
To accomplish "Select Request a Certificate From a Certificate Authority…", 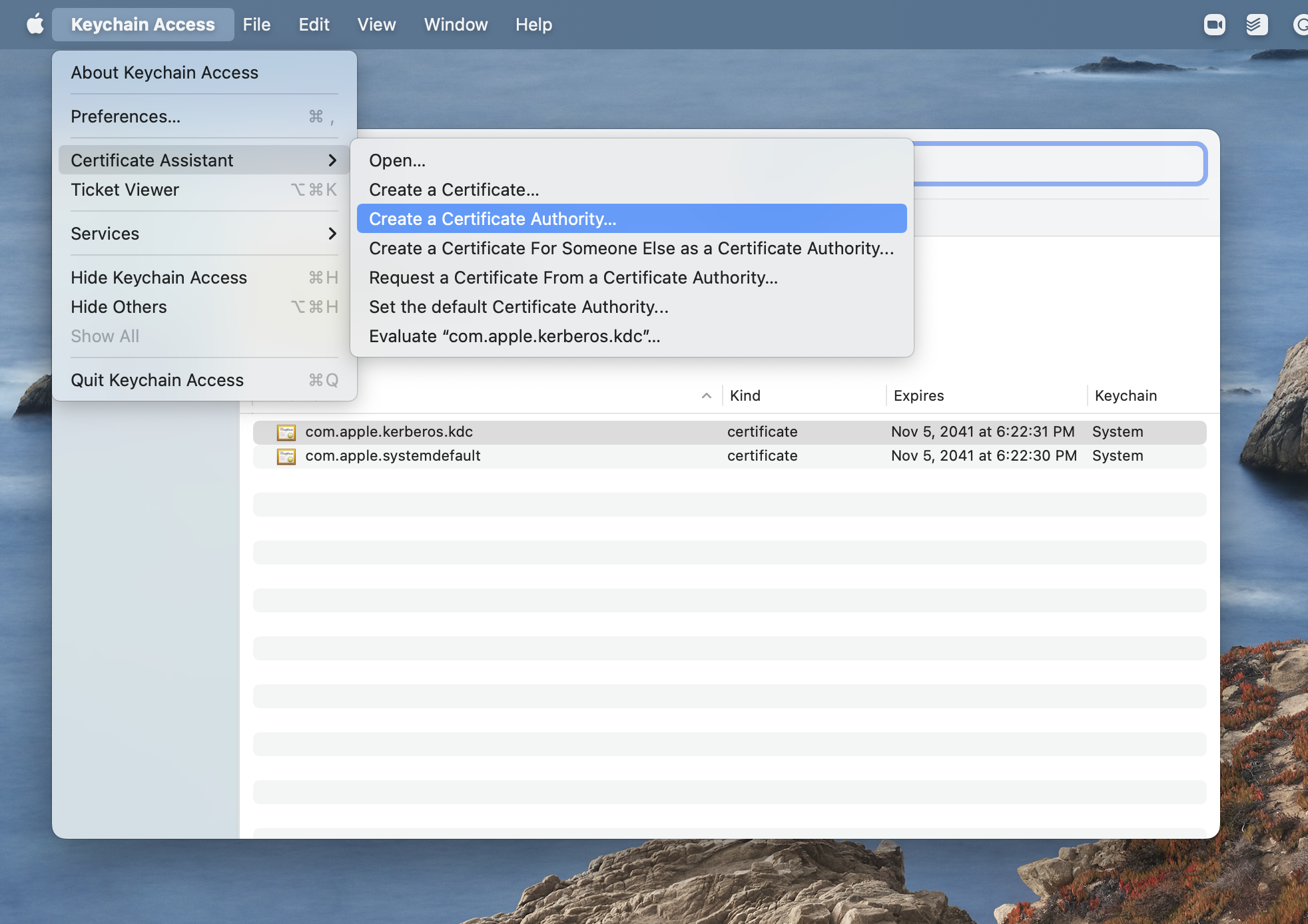I will pyautogui.click(x=632, y=278).
